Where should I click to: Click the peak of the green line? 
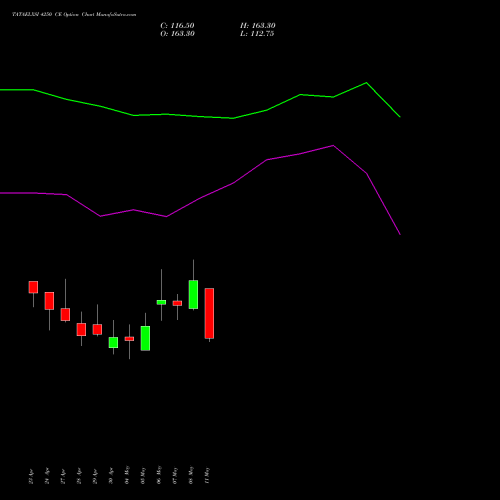coord(366,82)
